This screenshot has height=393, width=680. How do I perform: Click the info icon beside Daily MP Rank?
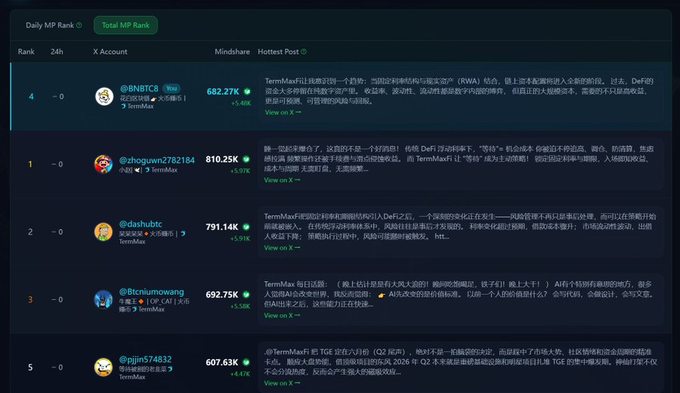(x=79, y=25)
